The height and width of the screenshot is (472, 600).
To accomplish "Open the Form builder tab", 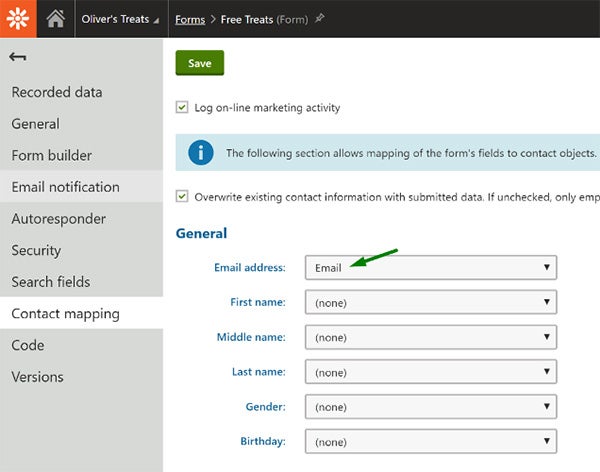I will coord(52,155).
